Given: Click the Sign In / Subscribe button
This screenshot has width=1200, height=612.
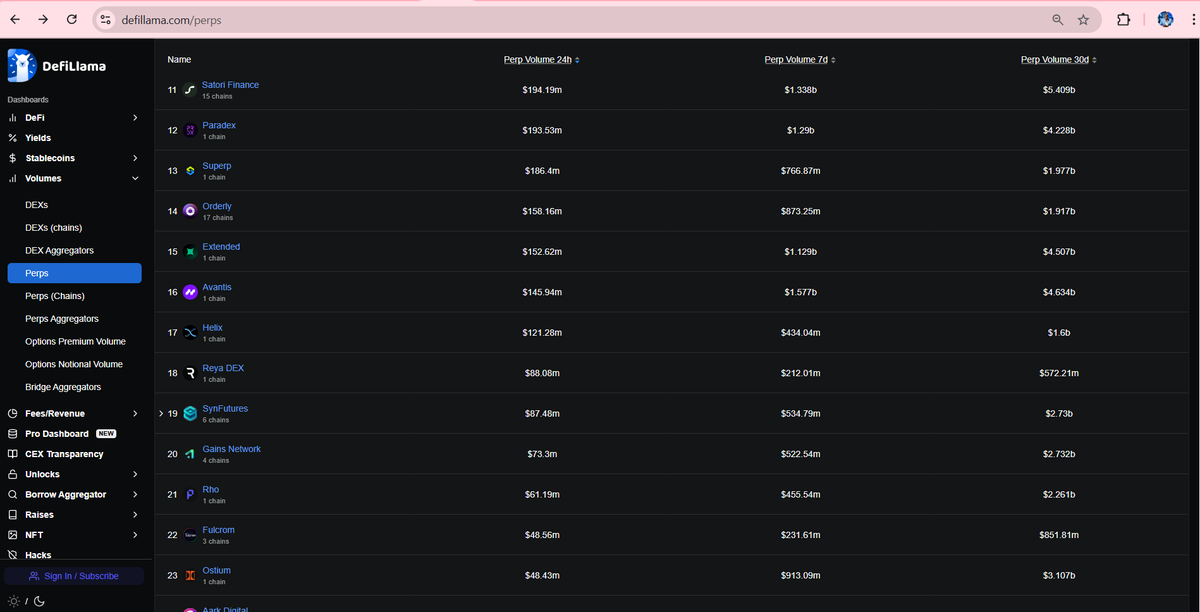Looking at the screenshot, I should click(x=74, y=576).
